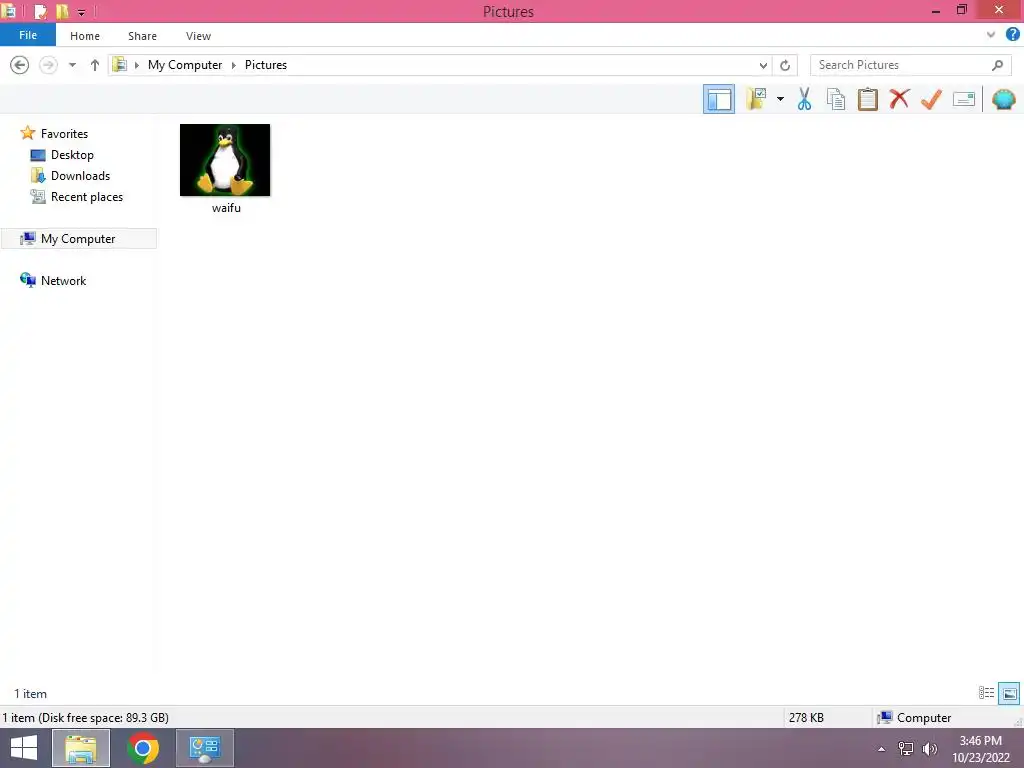Show hidden system tray icons
This screenshot has height=768, width=1024.
882,748
